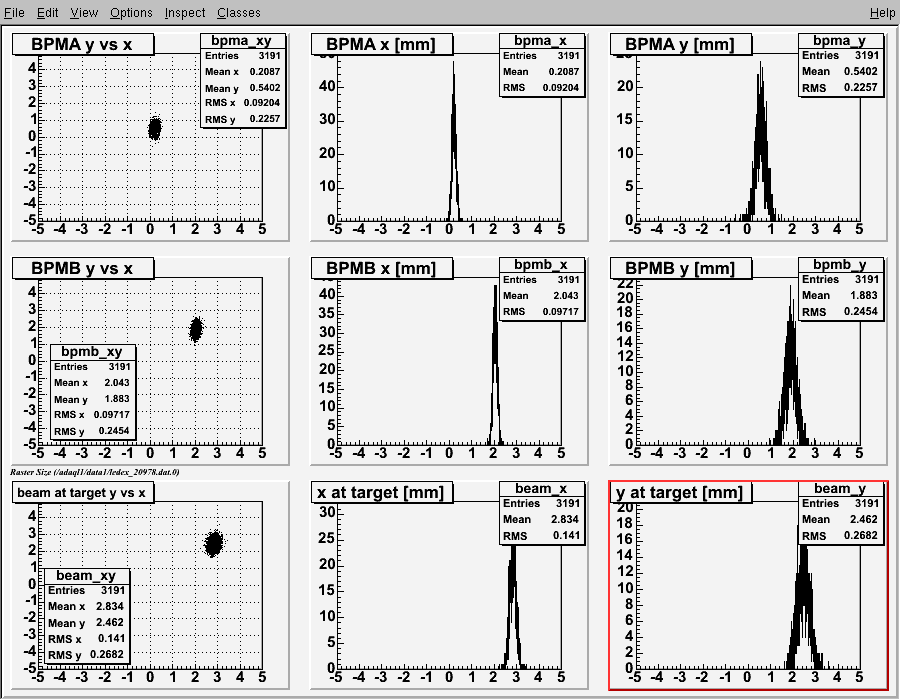The width and height of the screenshot is (900, 700).
Task: Click the bpma_xy statistics box header
Action: [242, 40]
